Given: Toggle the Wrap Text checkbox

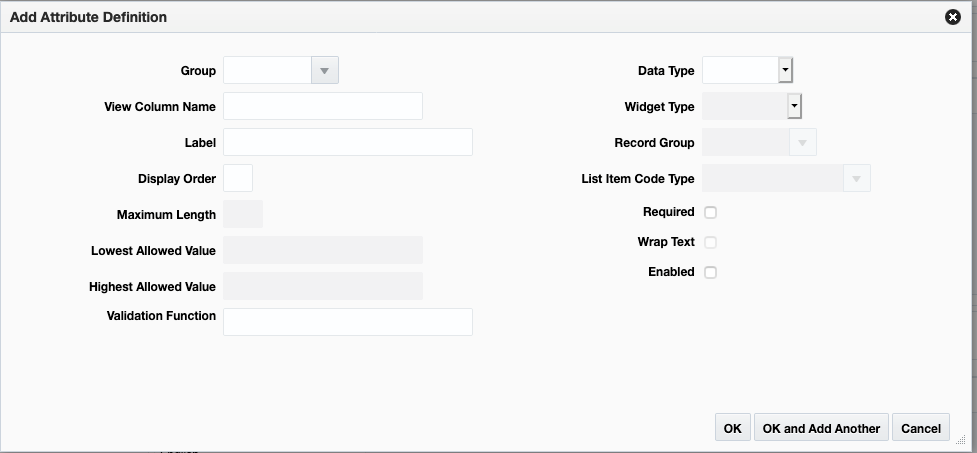Looking at the screenshot, I should [x=710, y=242].
